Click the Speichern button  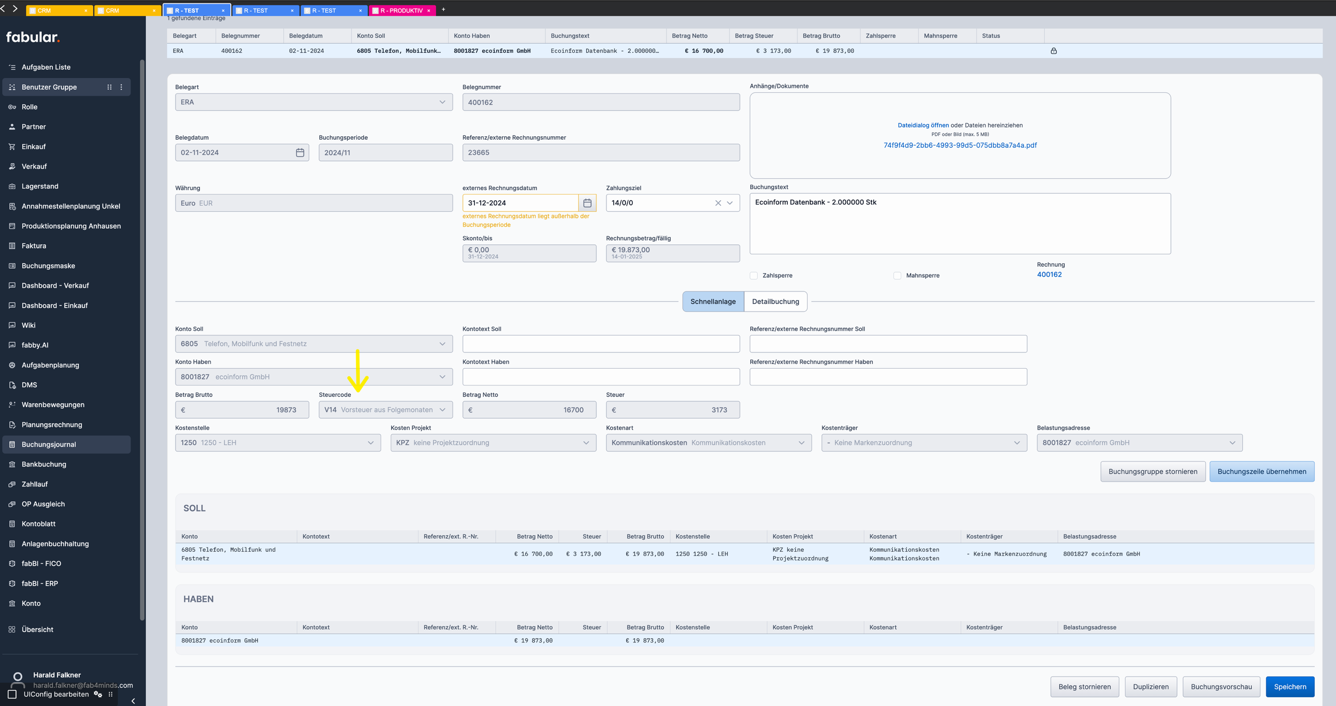coord(1289,687)
